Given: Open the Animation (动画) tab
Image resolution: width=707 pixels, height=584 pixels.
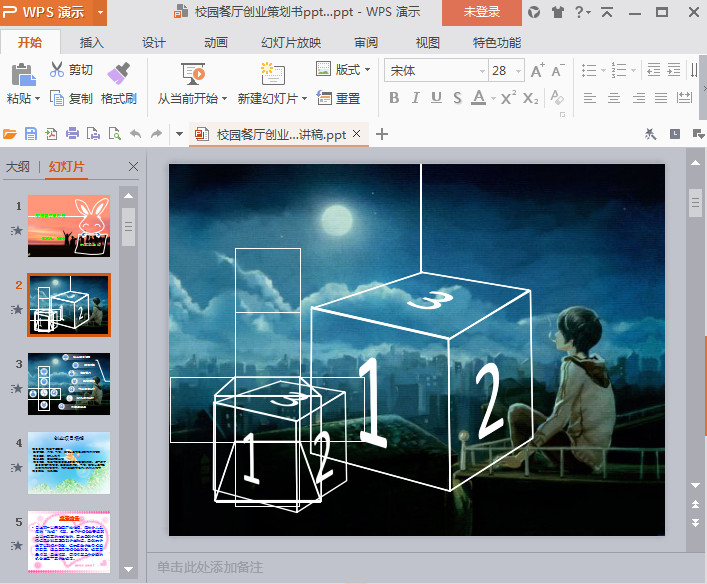Looking at the screenshot, I should point(216,43).
